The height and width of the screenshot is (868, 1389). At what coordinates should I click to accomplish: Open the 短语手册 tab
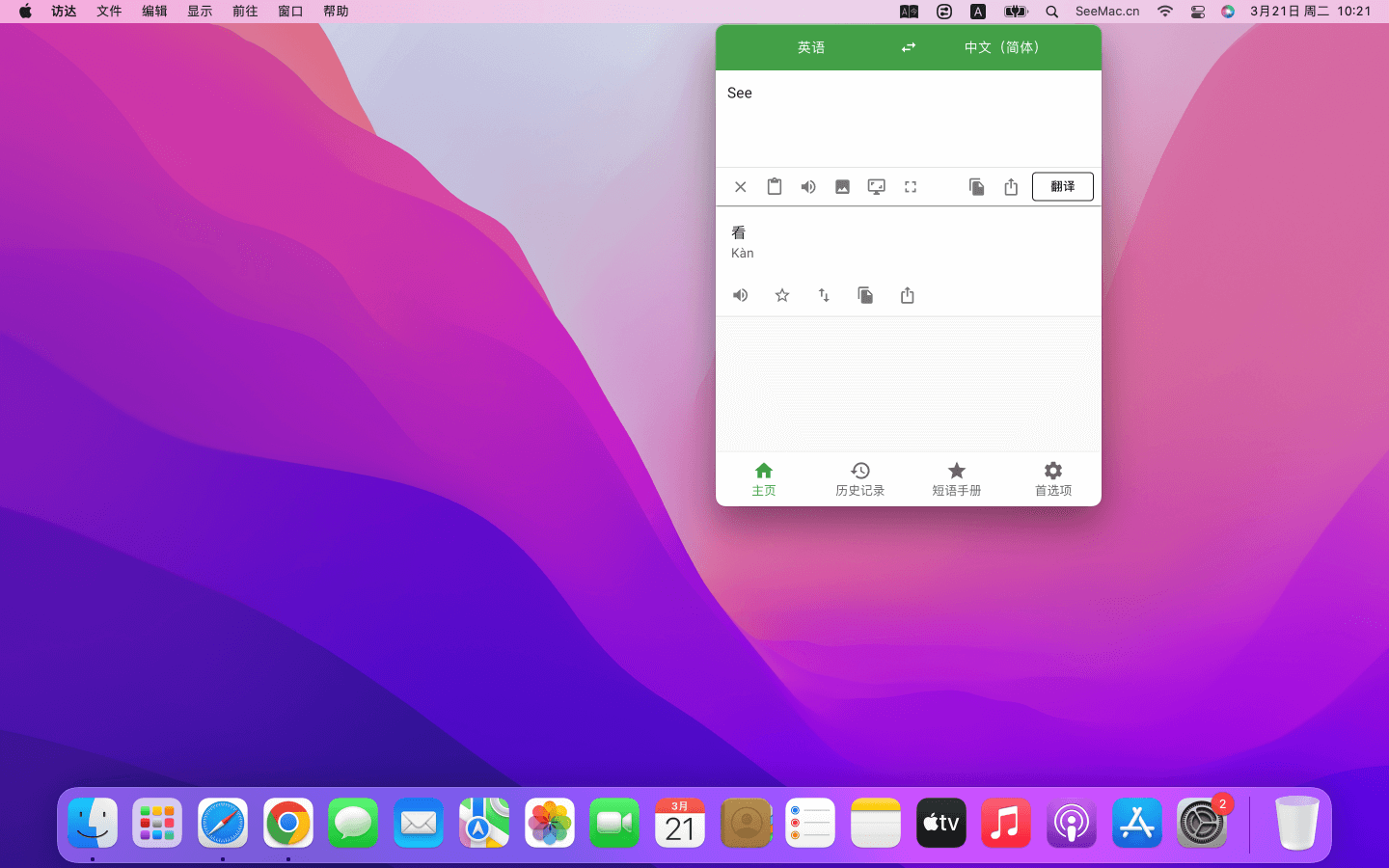pos(956,478)
